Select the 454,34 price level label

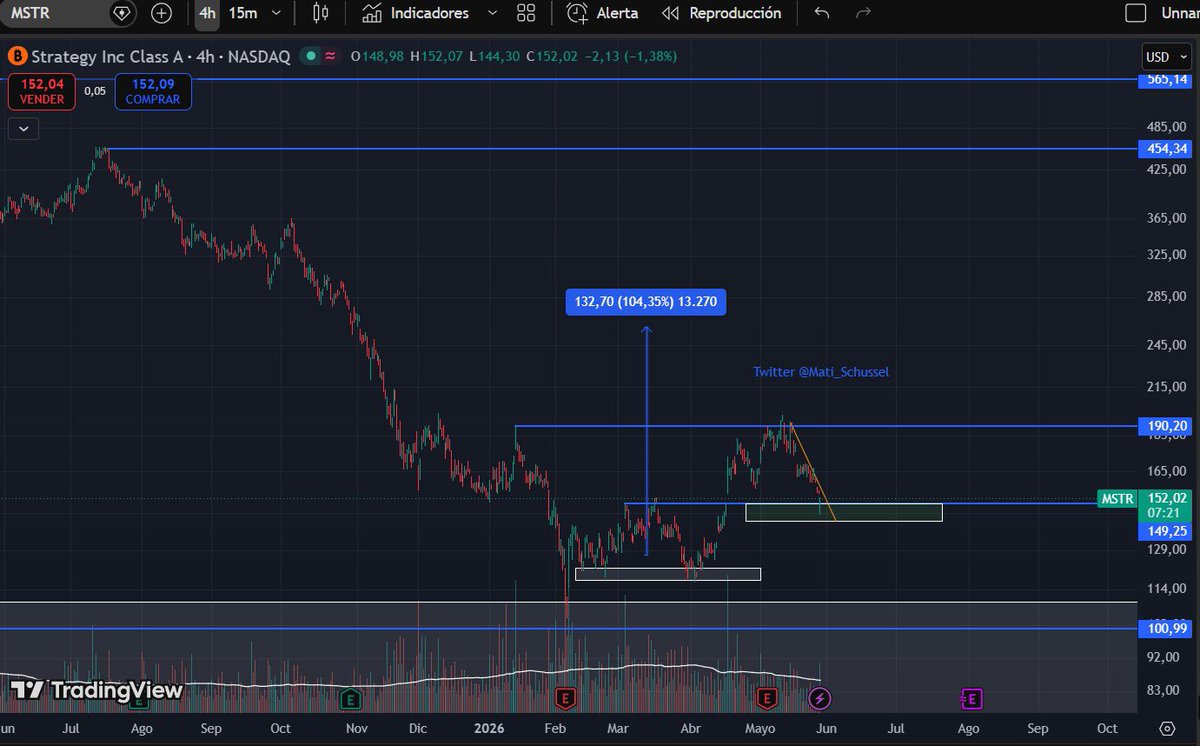pyautogui.click(x=1165, y=149)
